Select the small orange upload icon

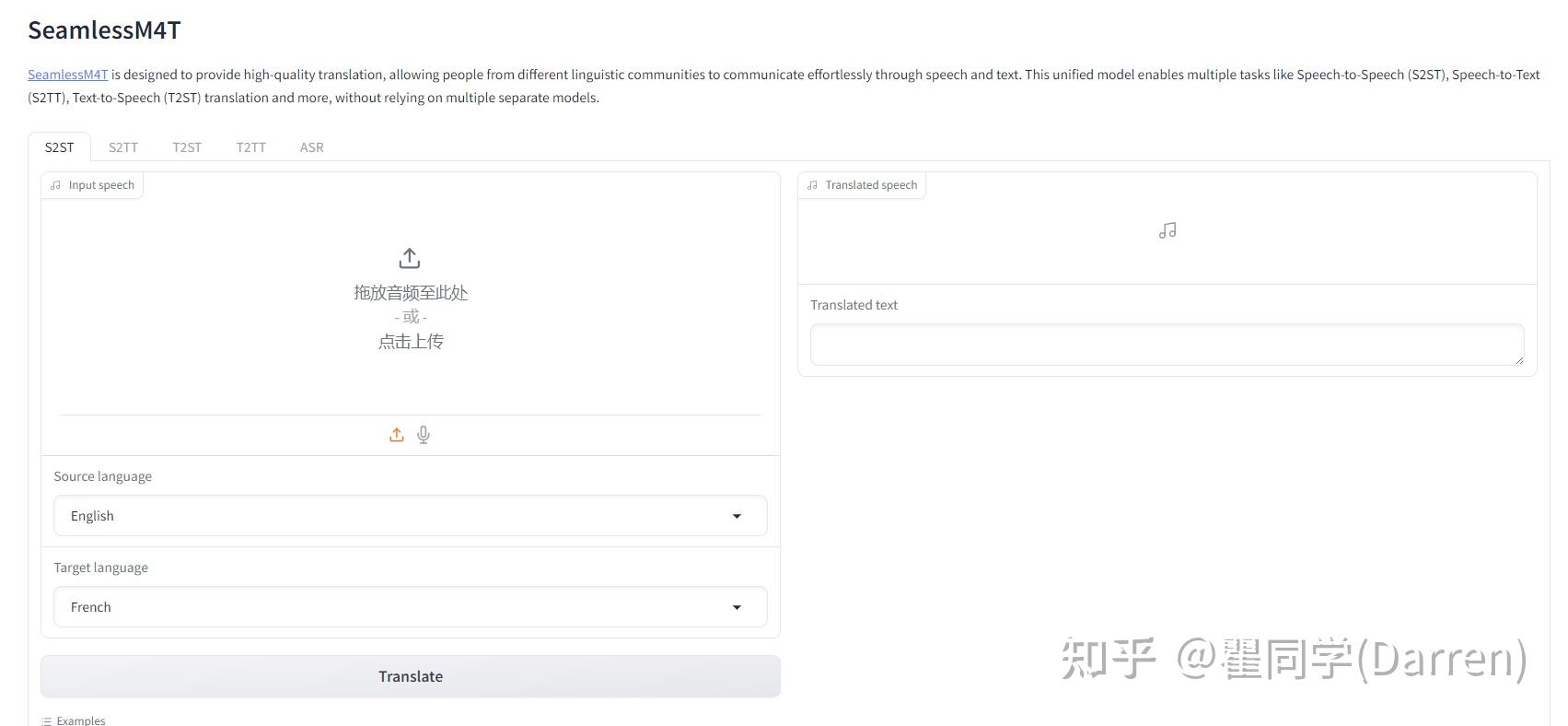point(397,435)
